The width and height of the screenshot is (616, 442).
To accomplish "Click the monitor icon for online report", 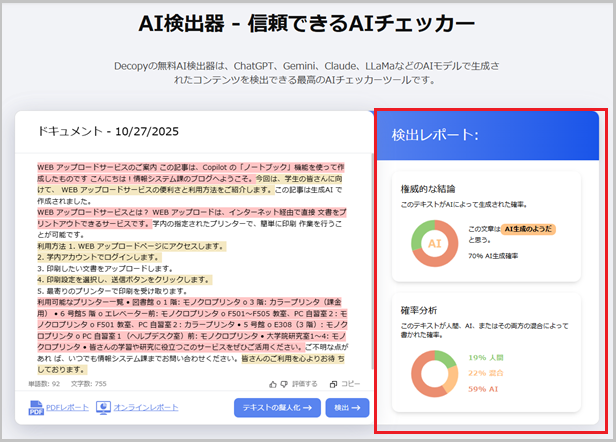I will click(x=105, y=408).
